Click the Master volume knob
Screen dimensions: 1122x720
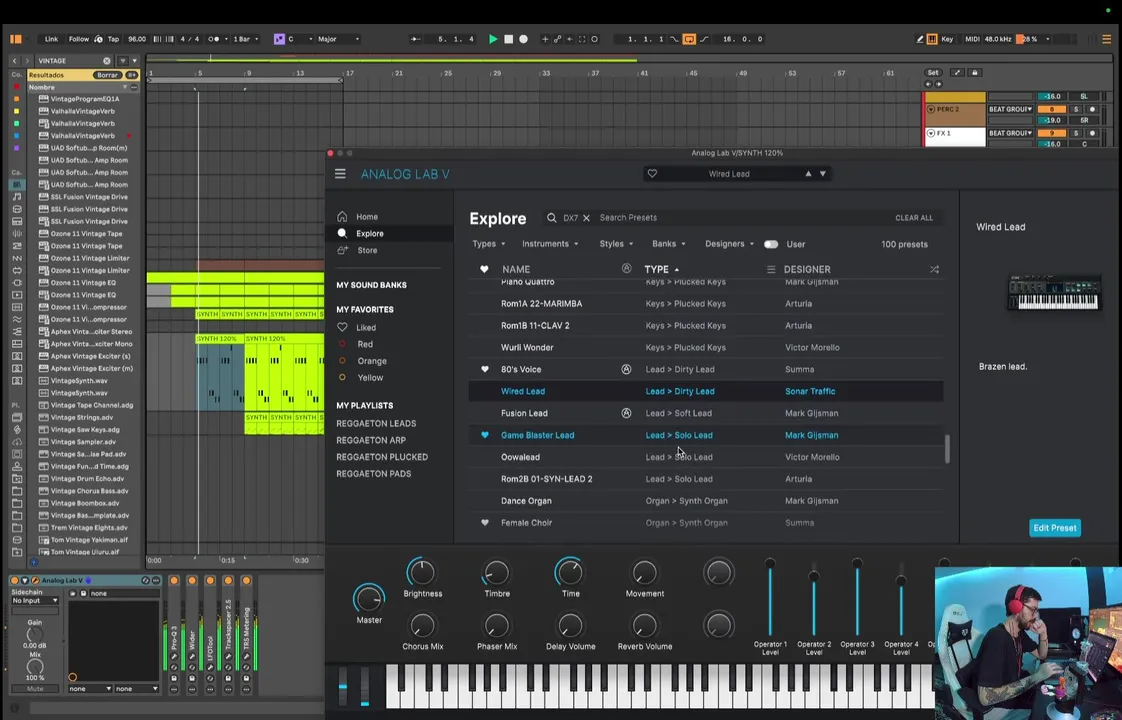(369, 598)
